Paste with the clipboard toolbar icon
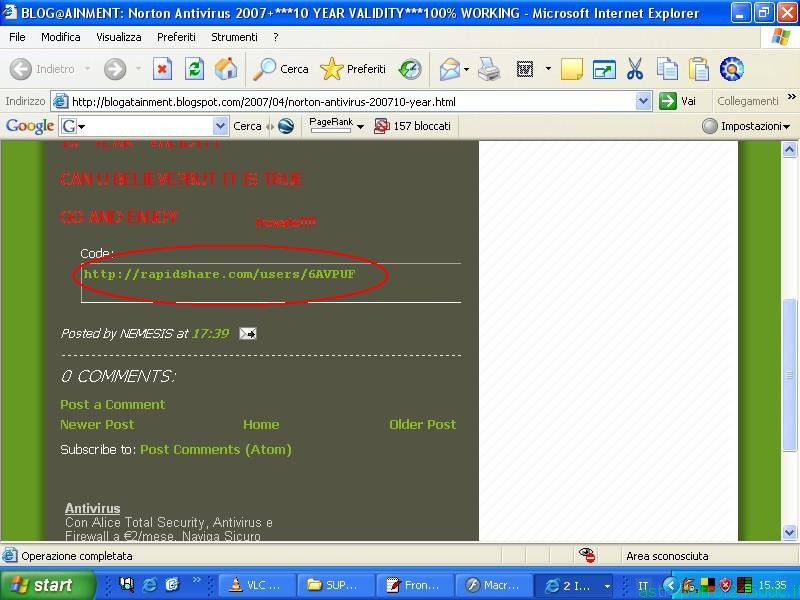Image resolution: width=800 pixels, height=600 pixels. (699, 69)
